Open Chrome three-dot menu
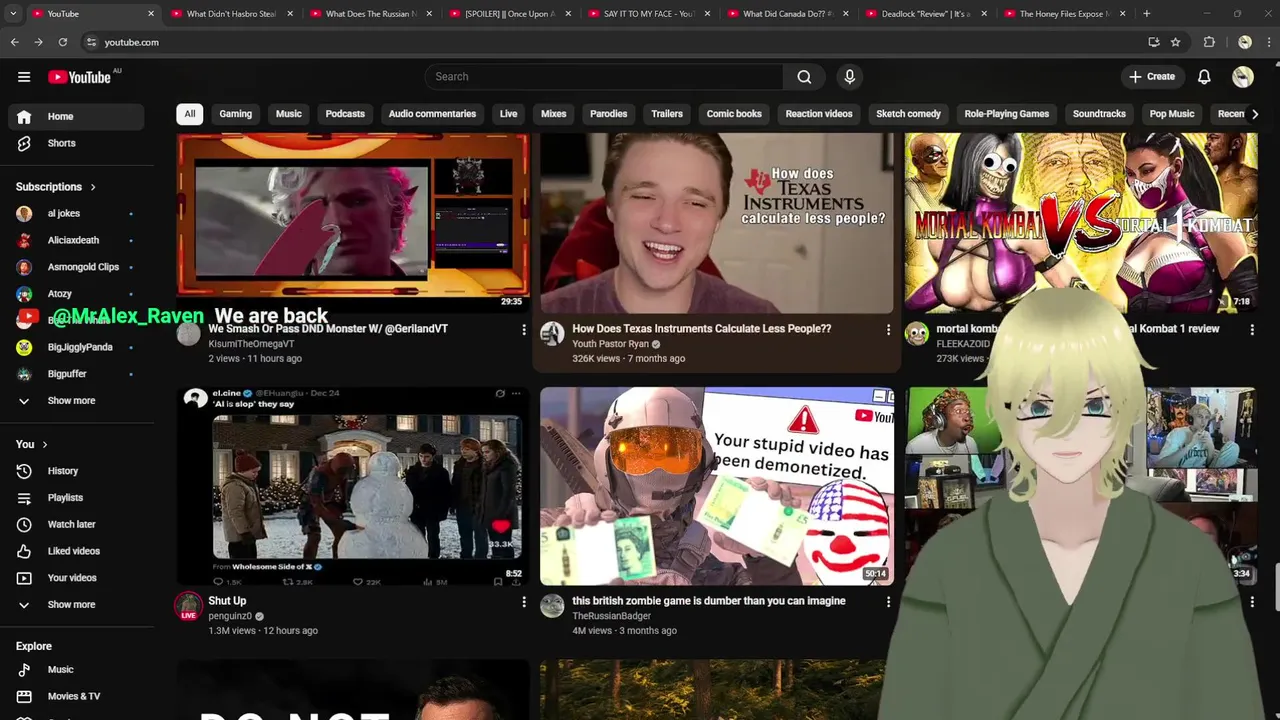This screenshot has height=720, width=1280. pyautogui.click(x=1268, y=42)
